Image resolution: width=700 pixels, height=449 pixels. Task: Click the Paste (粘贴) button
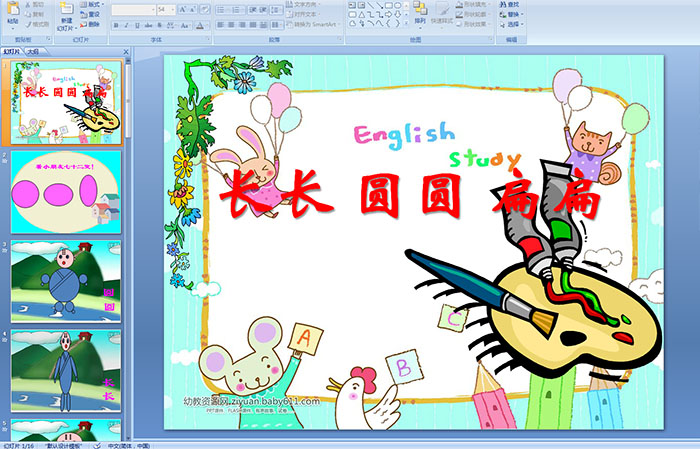tap(13, 14)
